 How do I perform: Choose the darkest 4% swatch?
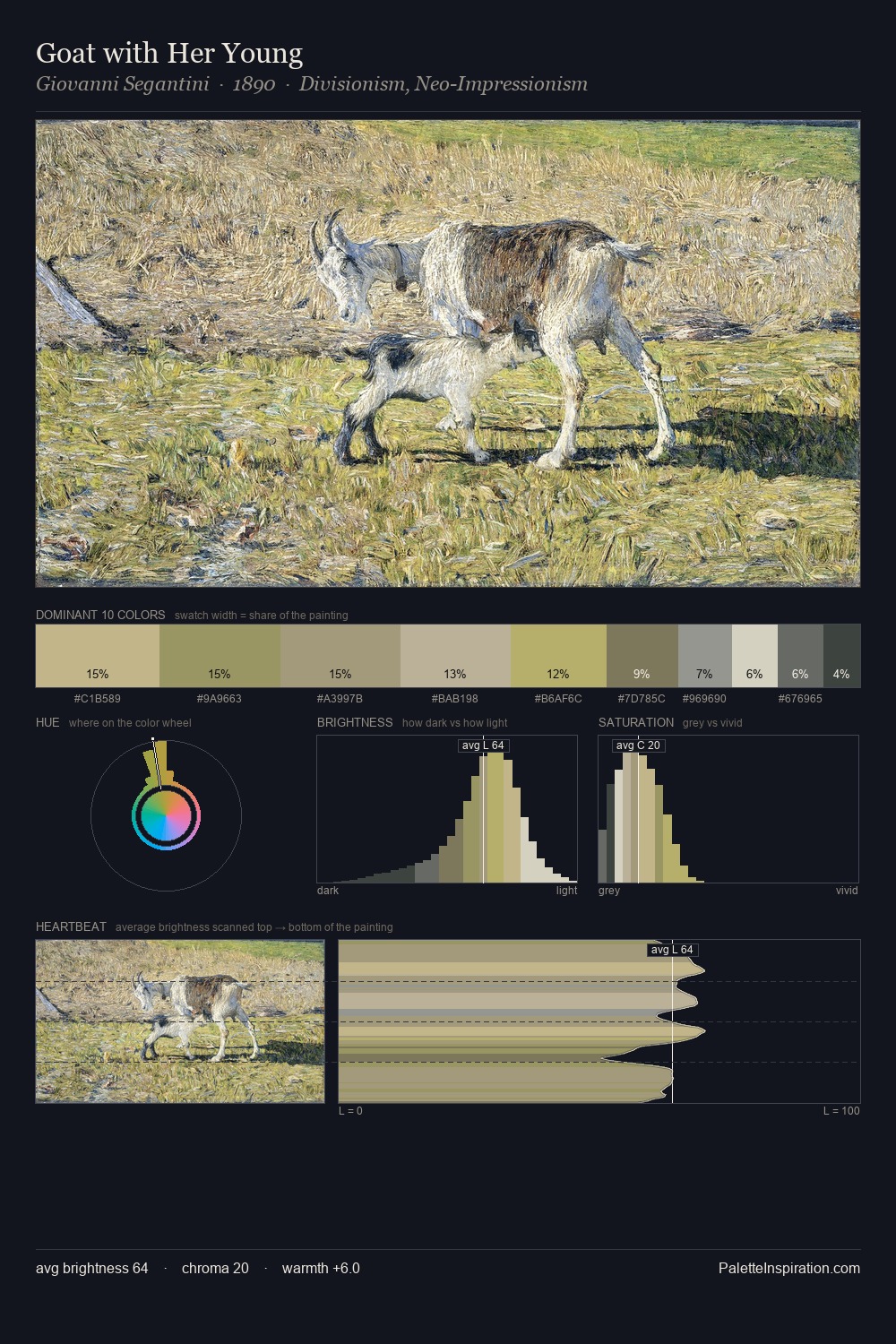coord(842,656)
